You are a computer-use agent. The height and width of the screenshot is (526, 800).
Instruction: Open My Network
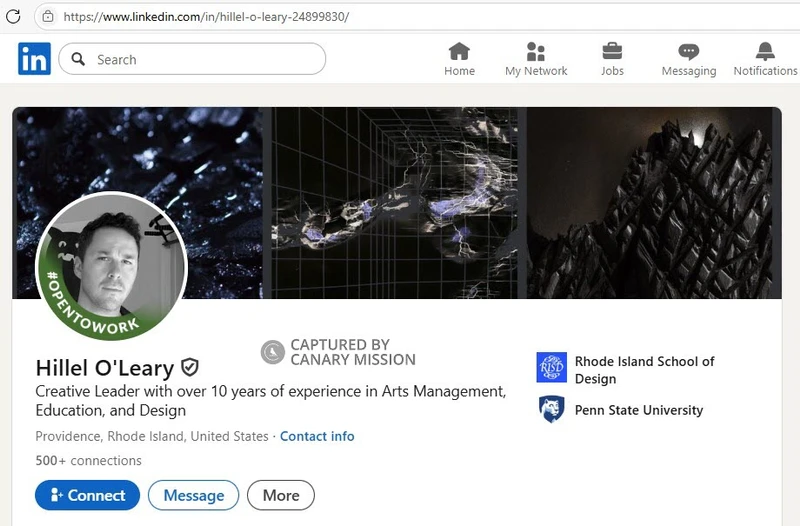pyautogui.click(x=536, y=59)
